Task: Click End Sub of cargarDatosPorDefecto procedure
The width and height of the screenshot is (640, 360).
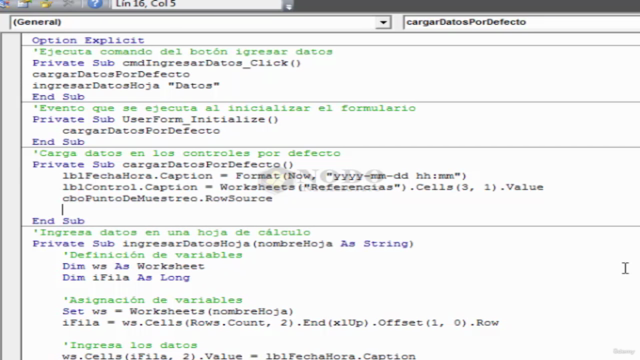Action: tap(58, 221)
